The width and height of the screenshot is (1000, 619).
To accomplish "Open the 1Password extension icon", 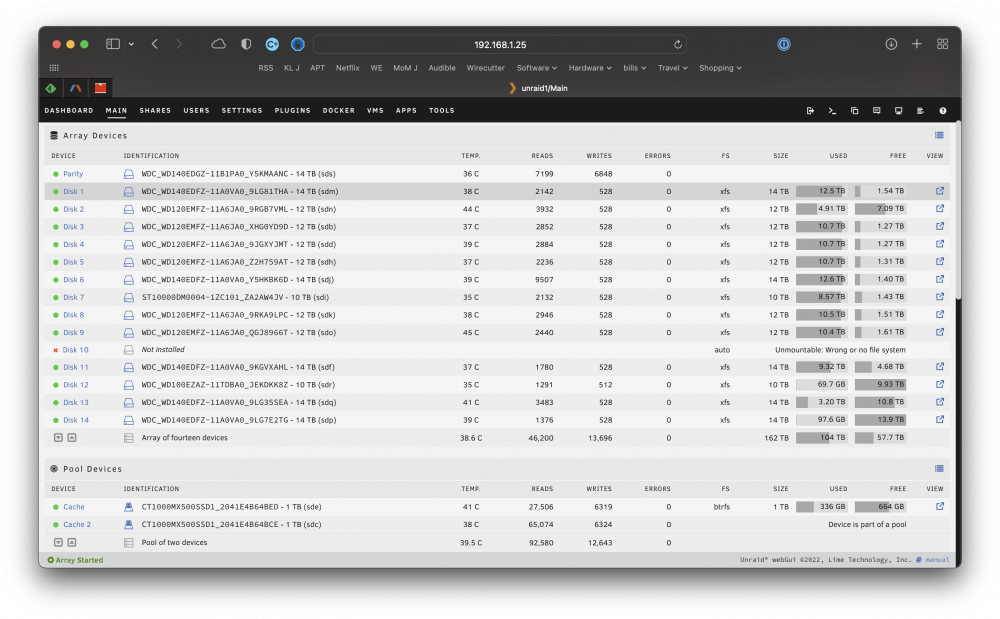I will (x=784, y=44).
